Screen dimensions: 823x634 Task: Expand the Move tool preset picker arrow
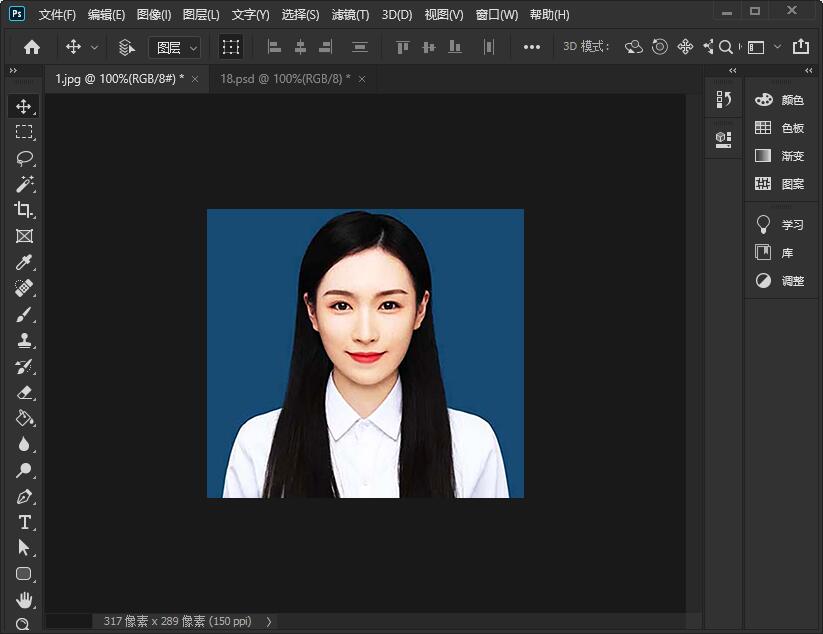pos(95,47)
